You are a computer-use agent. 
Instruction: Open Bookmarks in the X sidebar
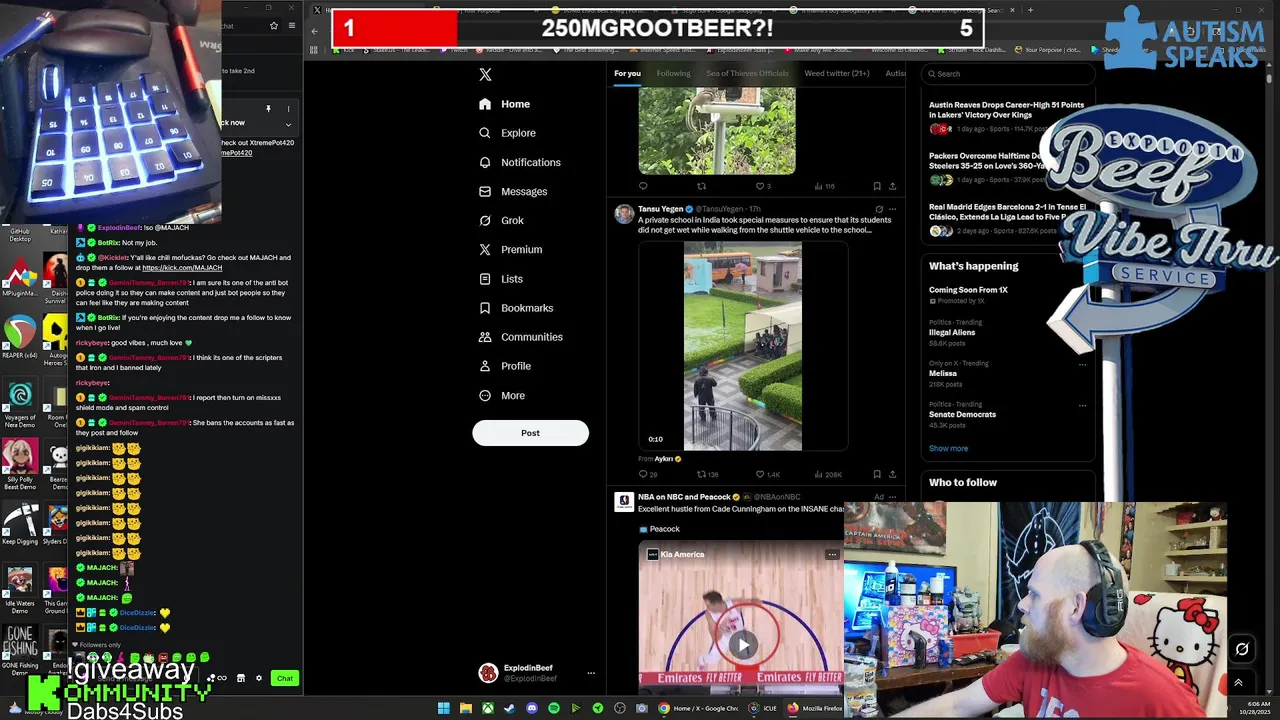[x=515, y=308]
